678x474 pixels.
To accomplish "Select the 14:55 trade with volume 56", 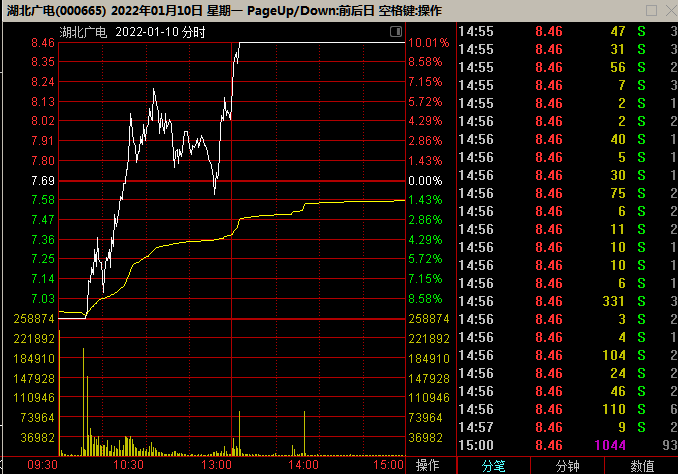I will click(x=567, y=67).
